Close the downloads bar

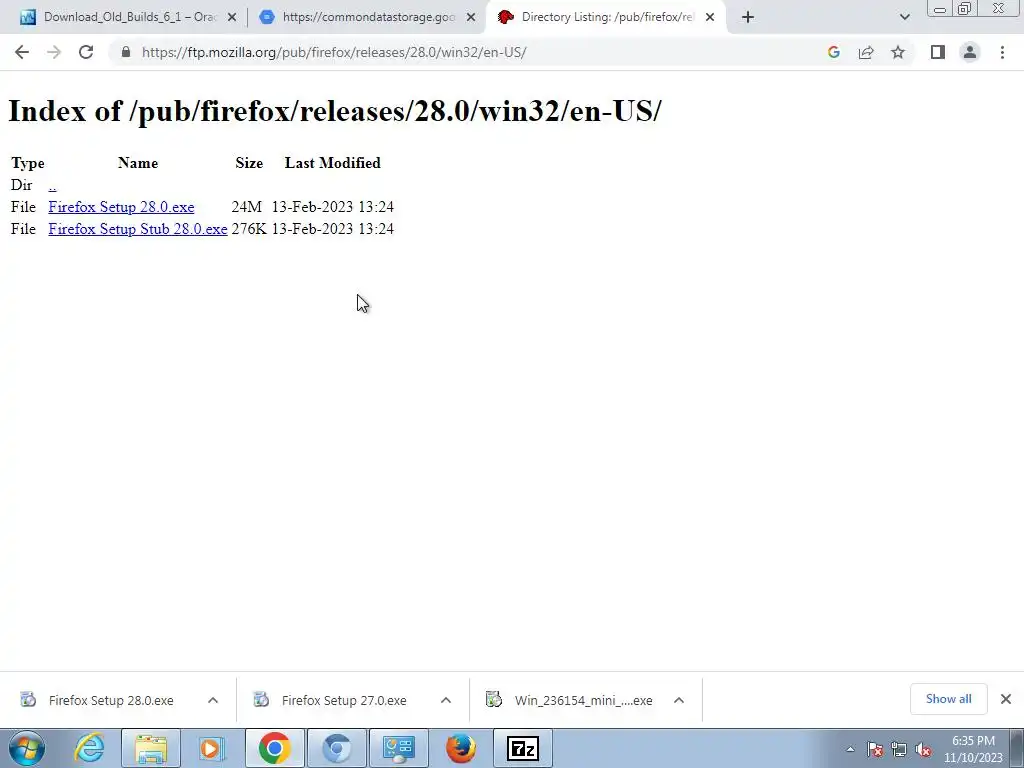tap(1006, 699)
